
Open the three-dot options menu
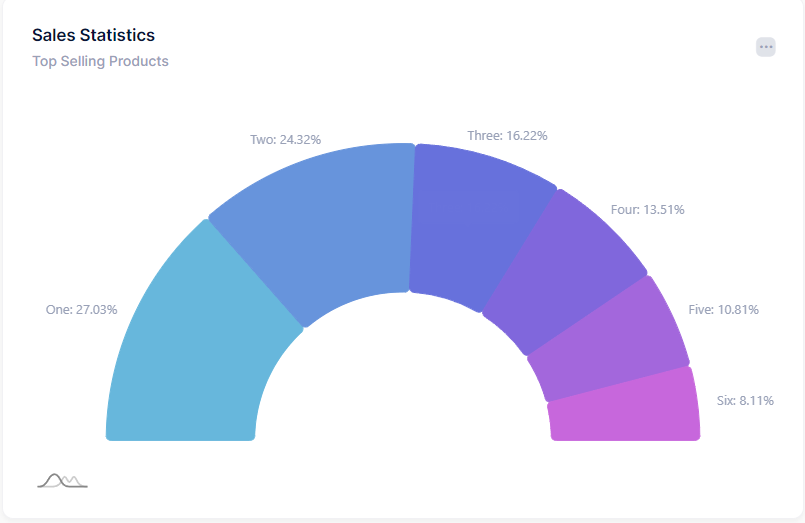pyautogui.click(x=766, y=46)
